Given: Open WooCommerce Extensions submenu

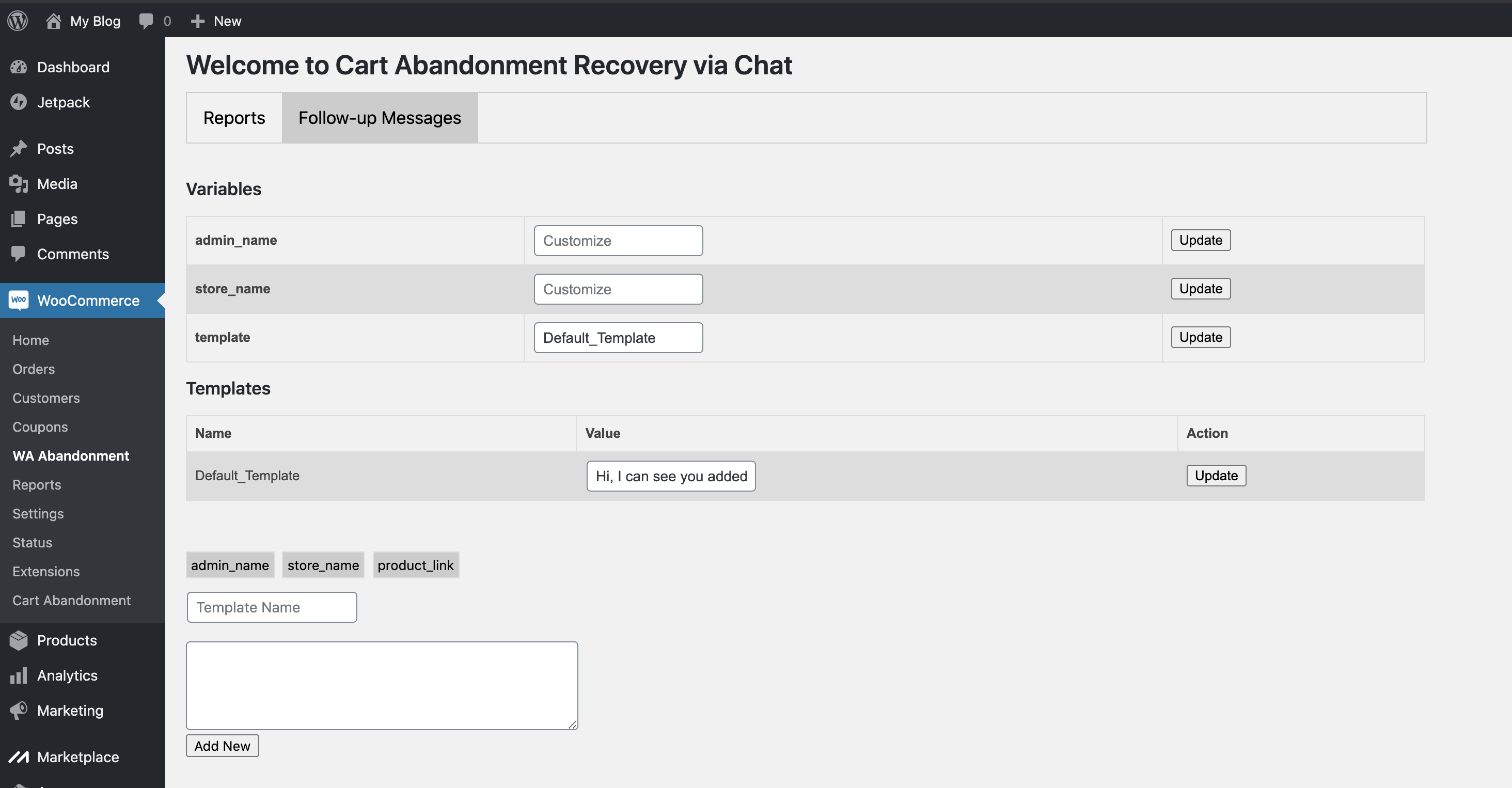Looking at the screenshot, I should [x=46, y=572].
